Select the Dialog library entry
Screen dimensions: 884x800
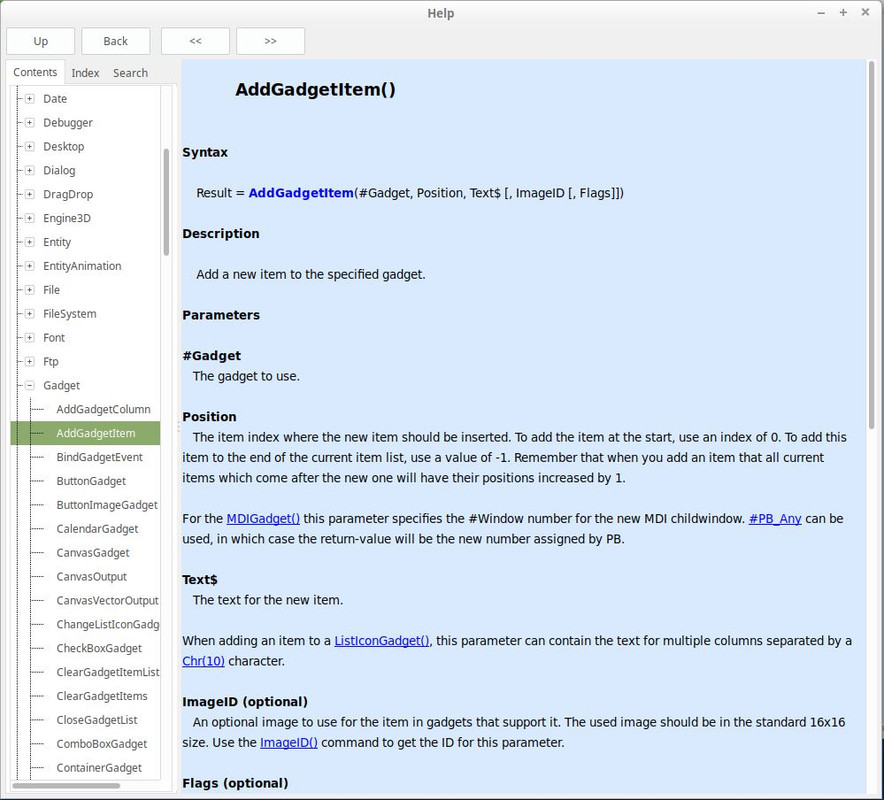(59, 170)
